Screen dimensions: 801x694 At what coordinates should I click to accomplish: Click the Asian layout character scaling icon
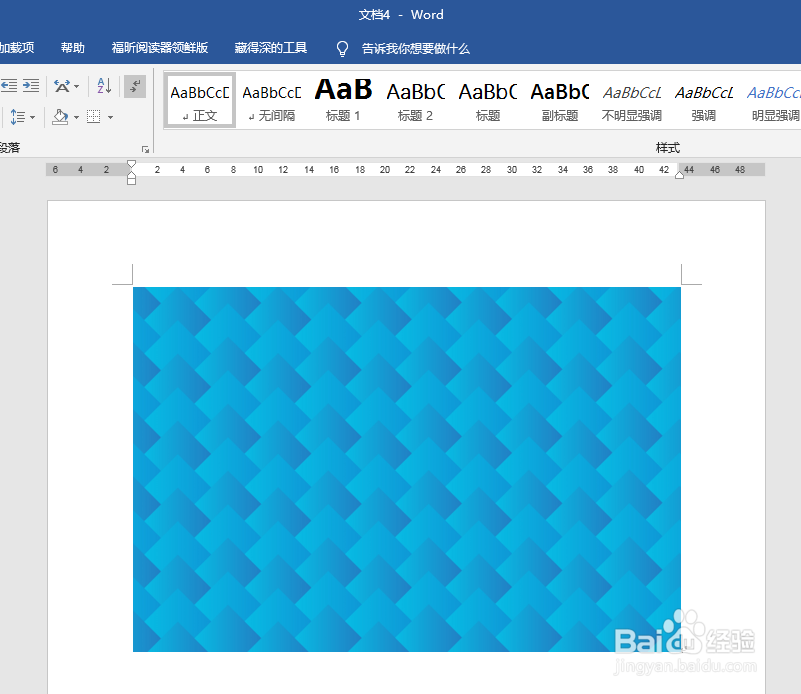click(x=62, y=86)
